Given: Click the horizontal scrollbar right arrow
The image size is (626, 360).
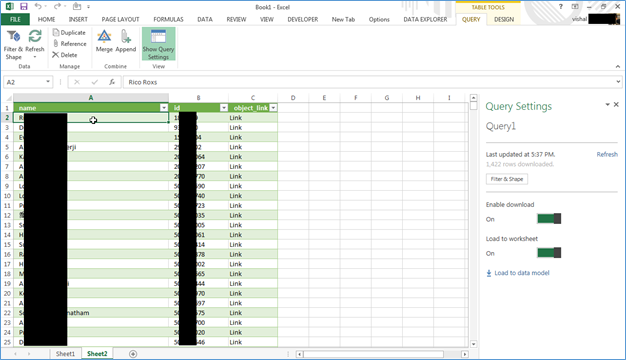Looking at the screenshot, I should tap(465, 354).
